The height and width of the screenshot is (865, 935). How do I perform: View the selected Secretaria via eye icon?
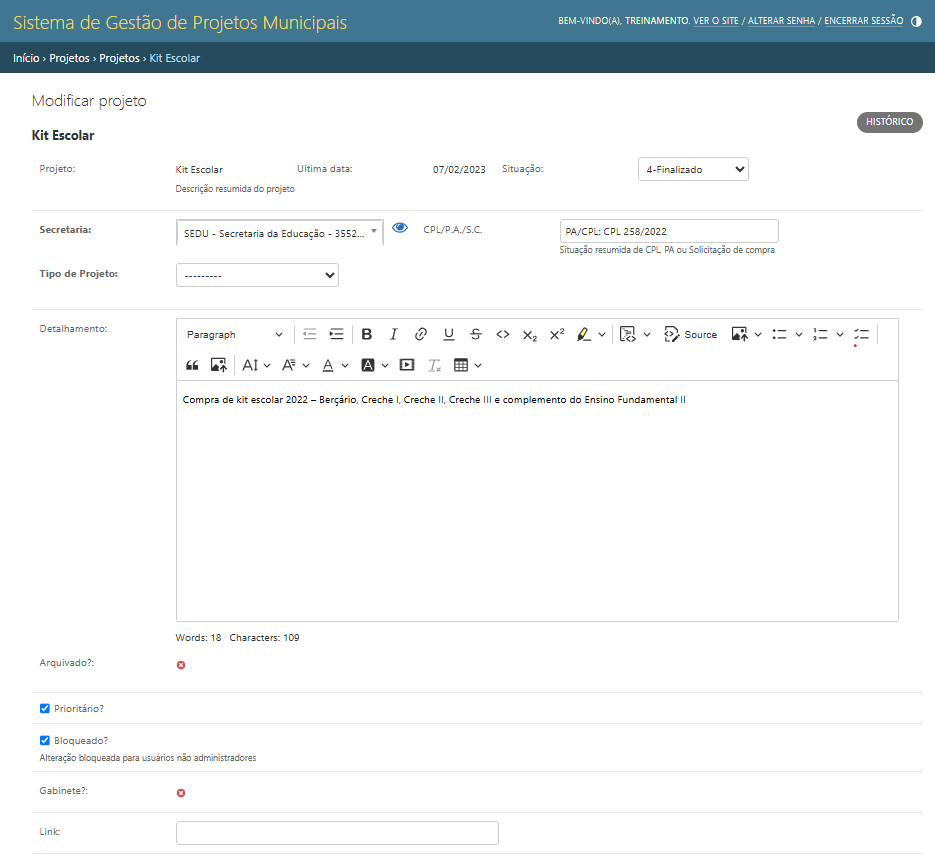coord(400,228)
